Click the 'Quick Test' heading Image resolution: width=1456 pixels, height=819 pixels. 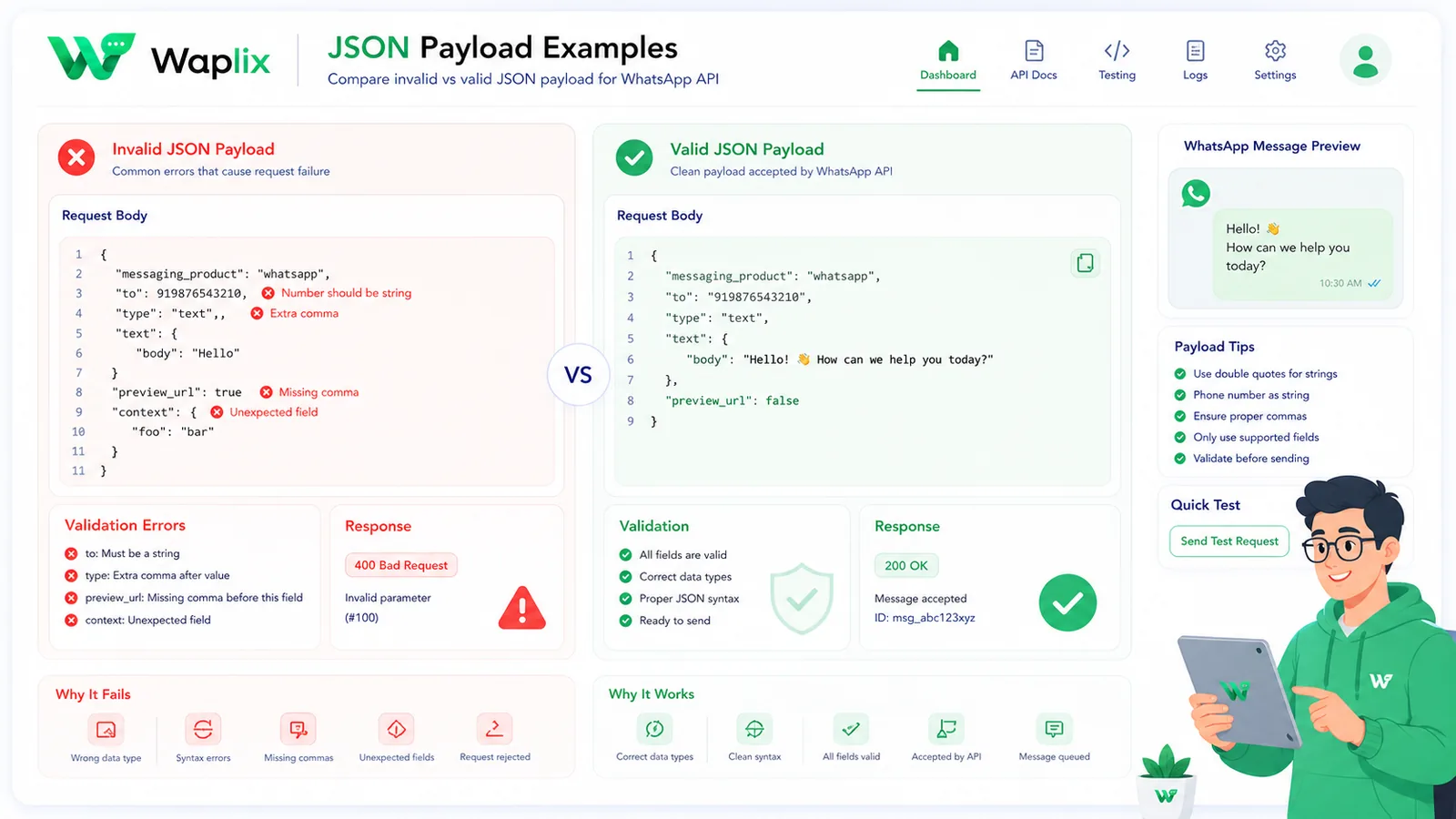coord(1205,505)
